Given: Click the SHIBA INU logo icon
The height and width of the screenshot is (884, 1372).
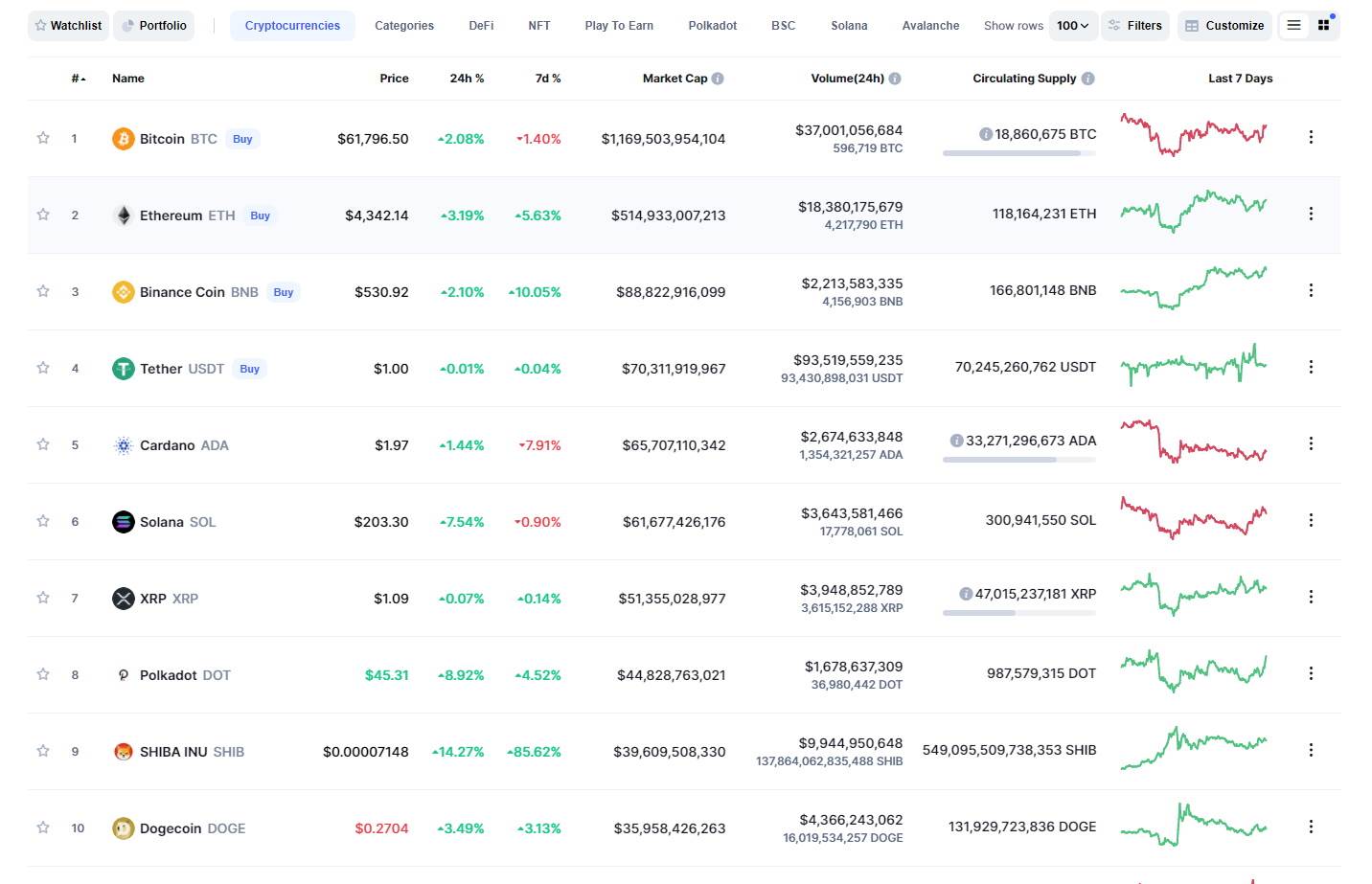Looking at the screenshot, I should pyautogui.click(x=123, y=752).
